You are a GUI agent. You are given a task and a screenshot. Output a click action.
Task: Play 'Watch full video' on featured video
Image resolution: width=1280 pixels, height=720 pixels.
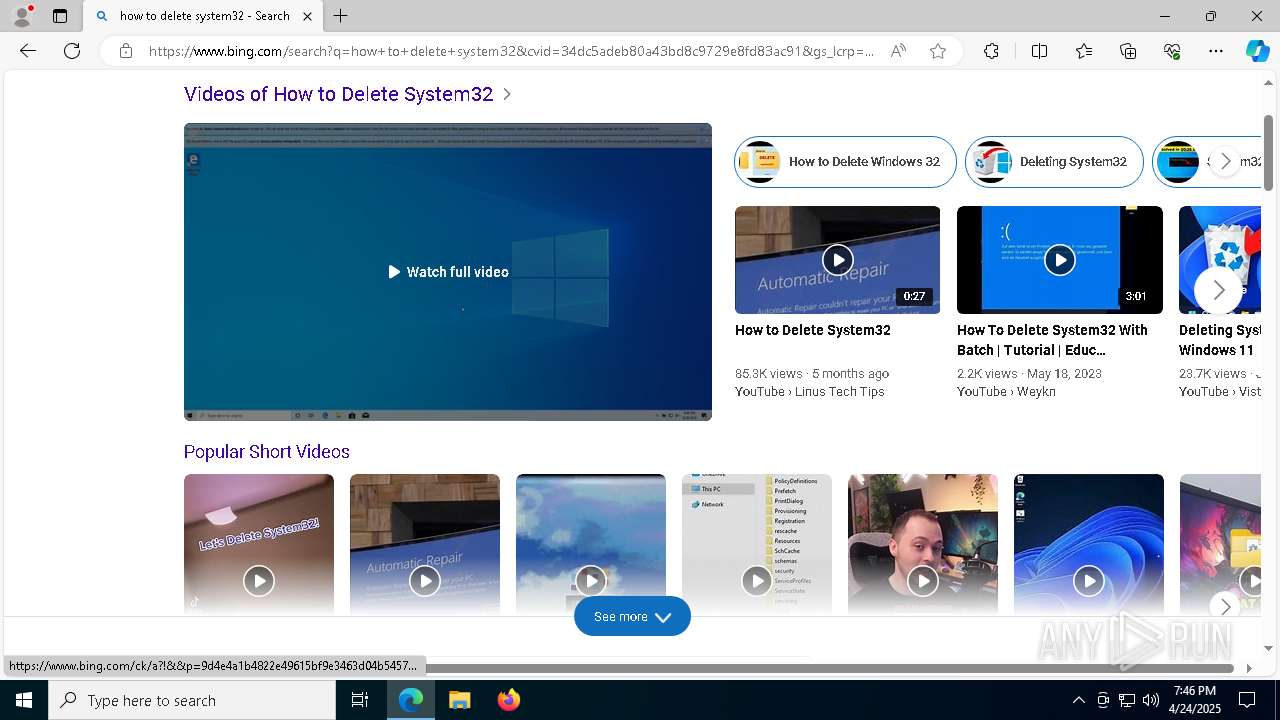point(448,272)
